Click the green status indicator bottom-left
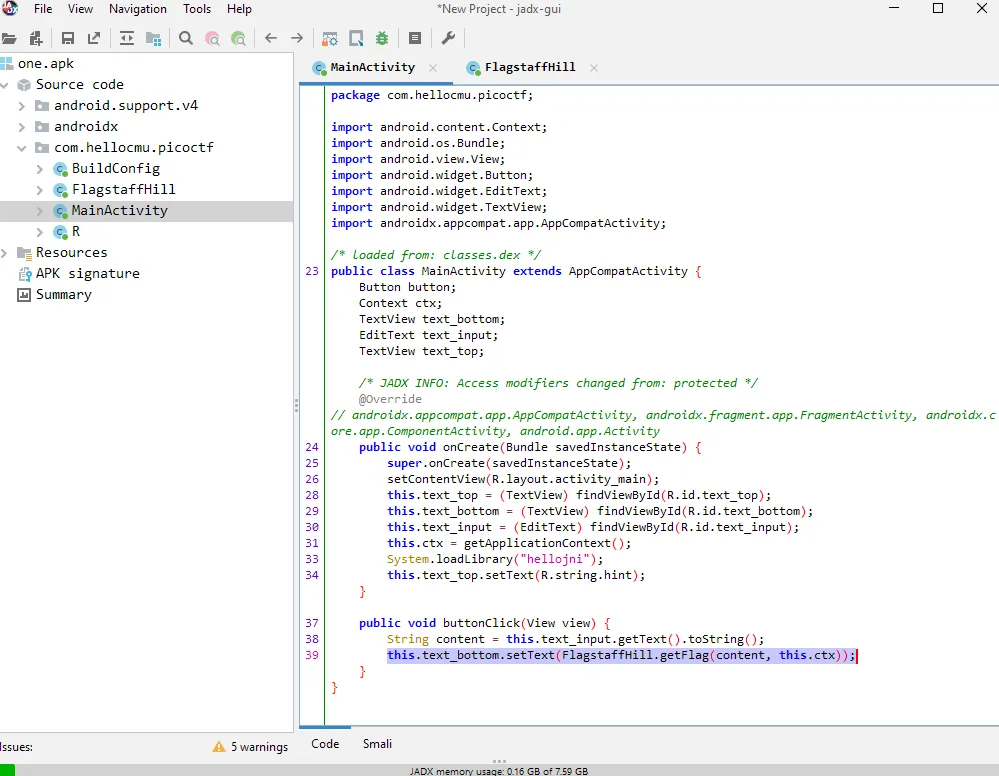 (x=7, y=770)
